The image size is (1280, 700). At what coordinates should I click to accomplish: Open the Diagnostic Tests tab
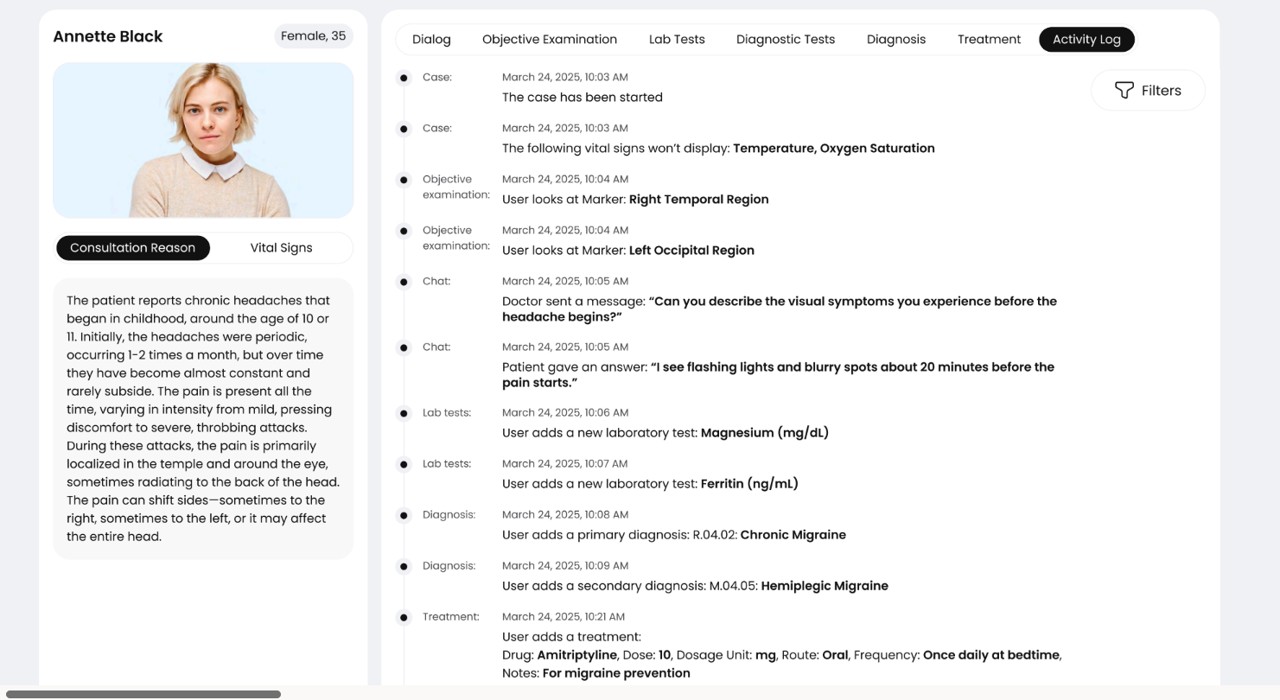click(x=785, y=39)
